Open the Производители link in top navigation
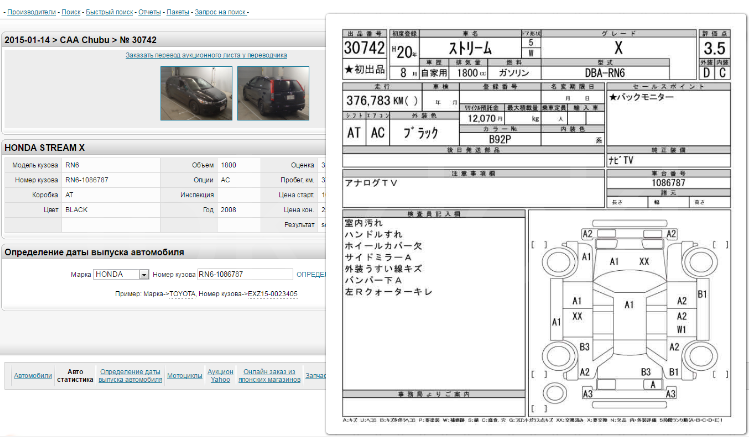 [x=32, y=12]
